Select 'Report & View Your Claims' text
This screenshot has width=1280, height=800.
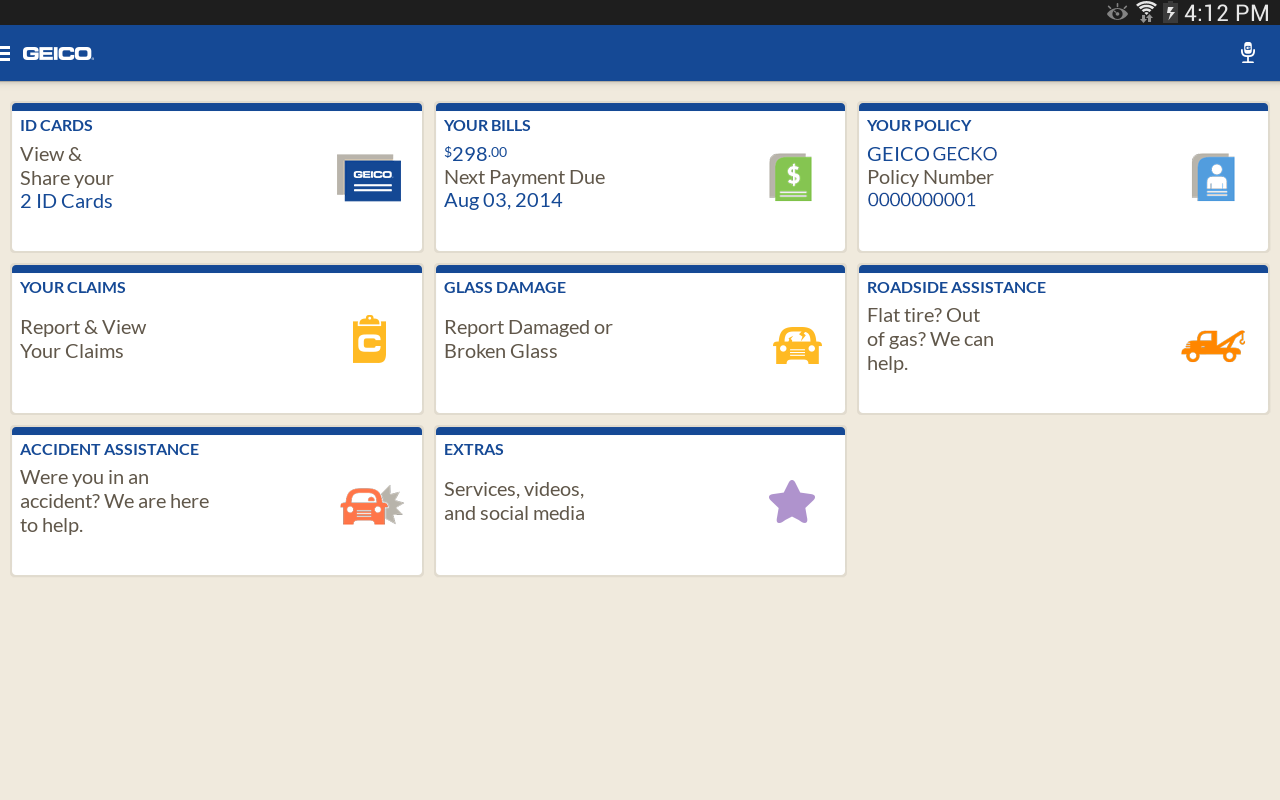click(x=83, y=339)
